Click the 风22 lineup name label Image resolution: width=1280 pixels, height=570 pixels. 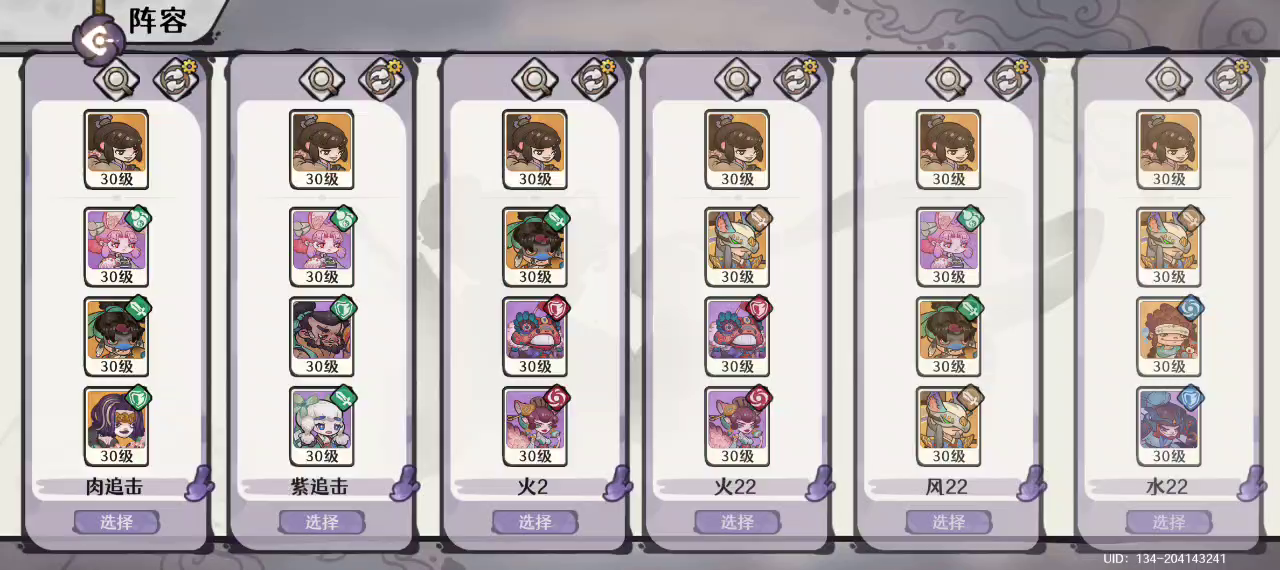[948, 487]
